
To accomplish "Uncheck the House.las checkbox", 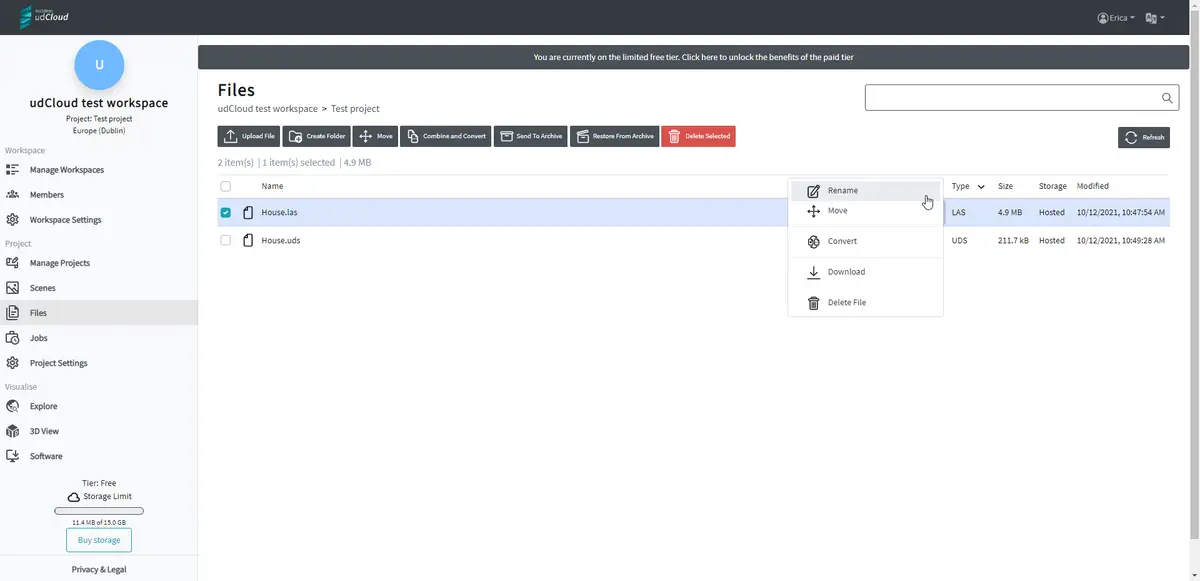I will (225, 212).
